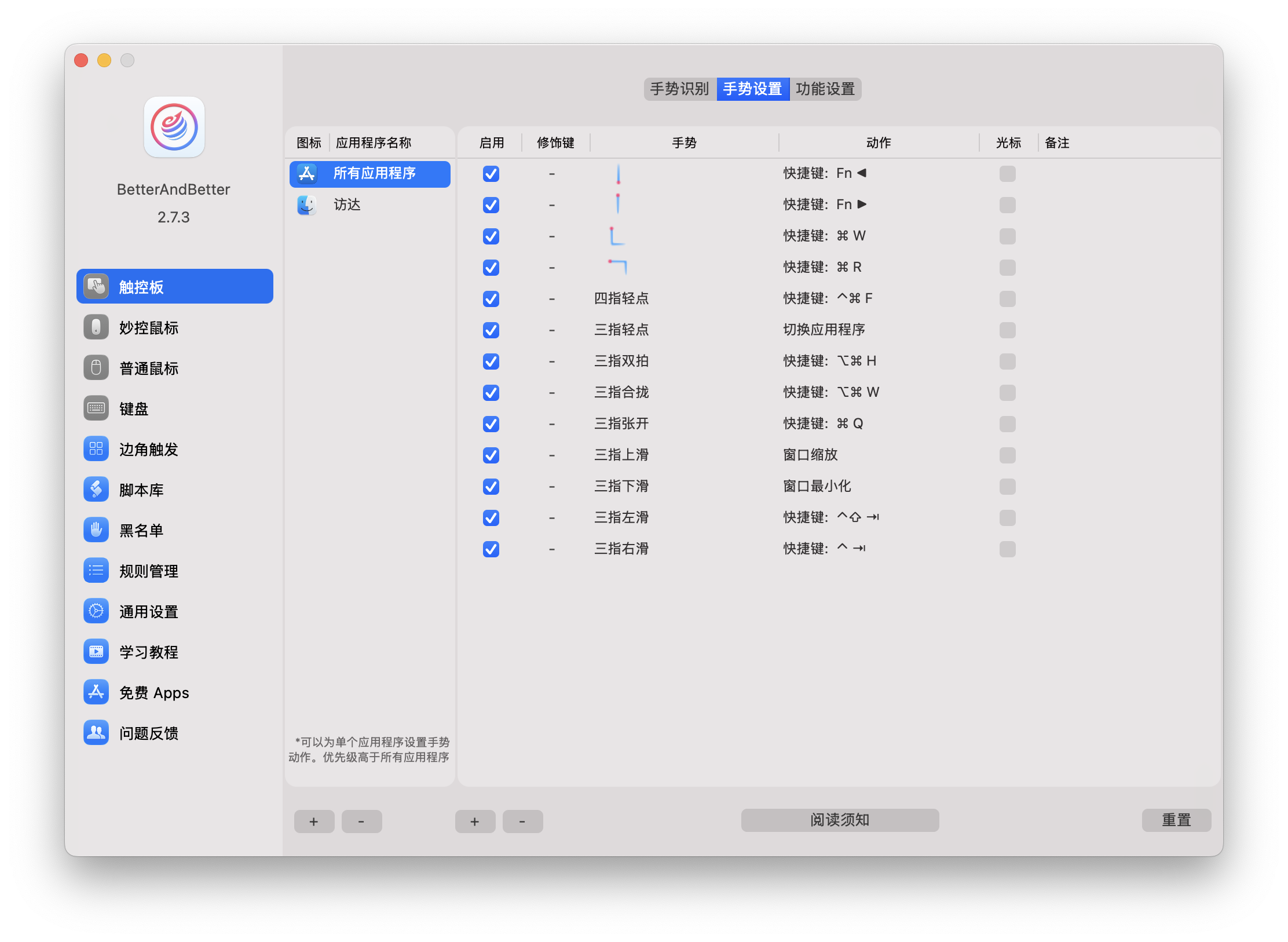Screen dimensions: 1288x942
Task: Click the 阅读须知 button
Action: [840, 820]
